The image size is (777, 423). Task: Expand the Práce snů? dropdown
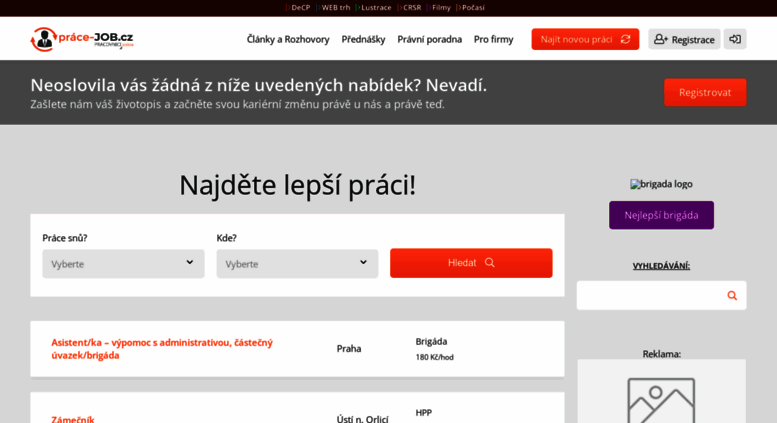coord(123,264)
